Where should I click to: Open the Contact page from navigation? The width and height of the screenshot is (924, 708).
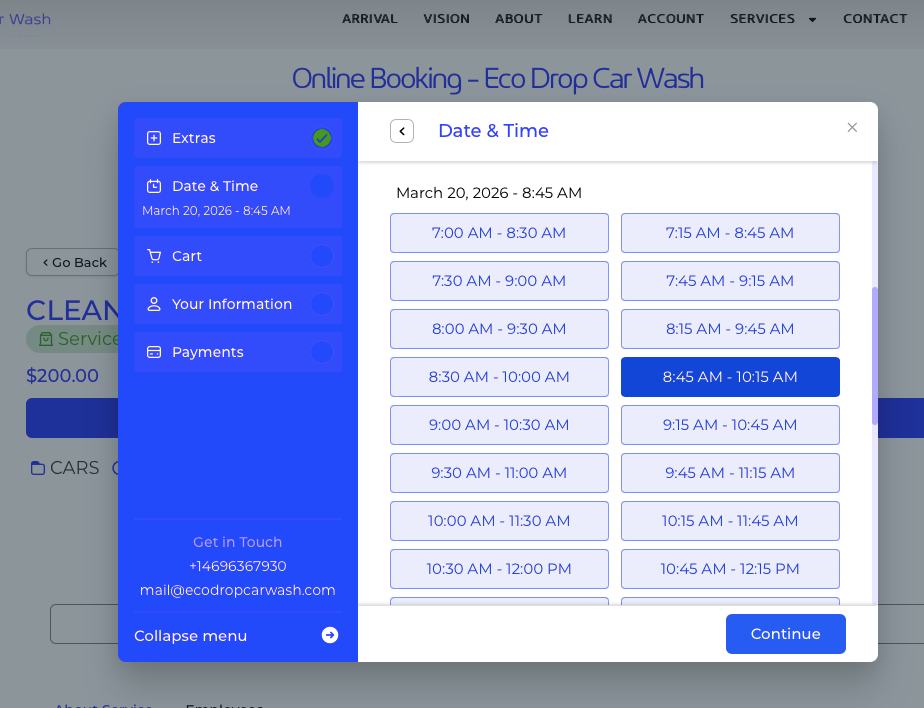pos(875,19)
